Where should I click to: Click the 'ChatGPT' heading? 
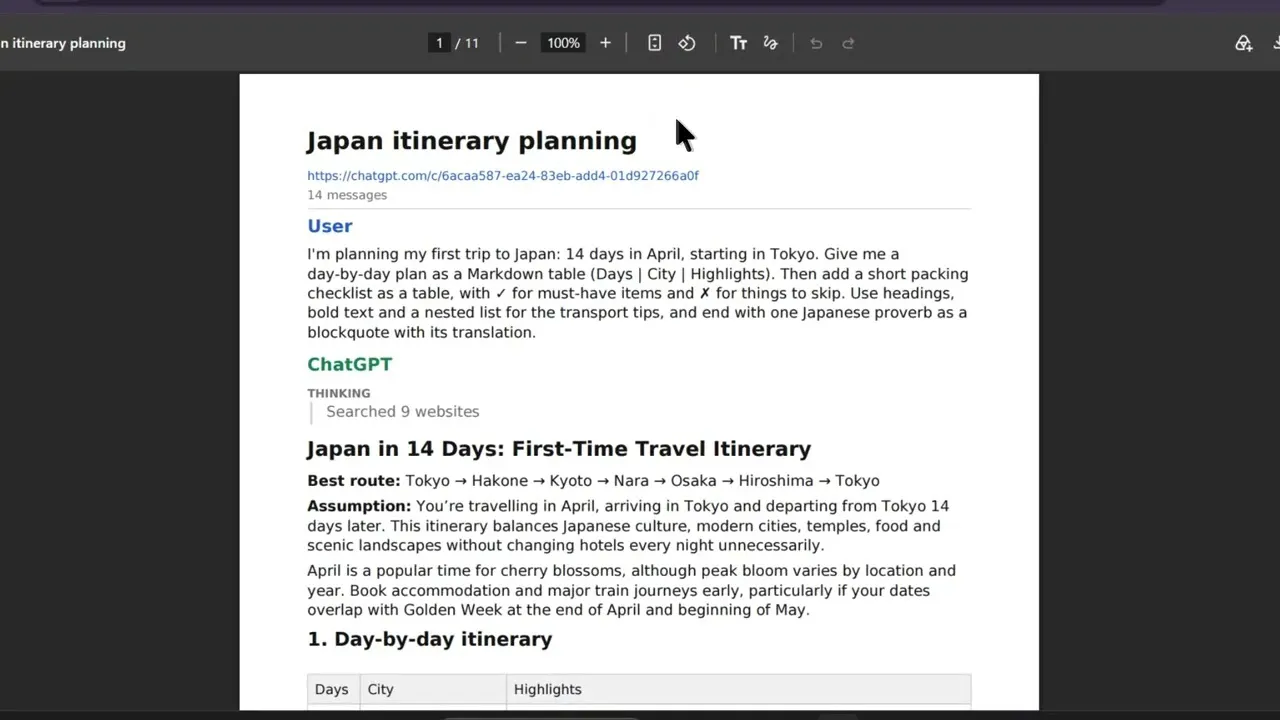350,364
